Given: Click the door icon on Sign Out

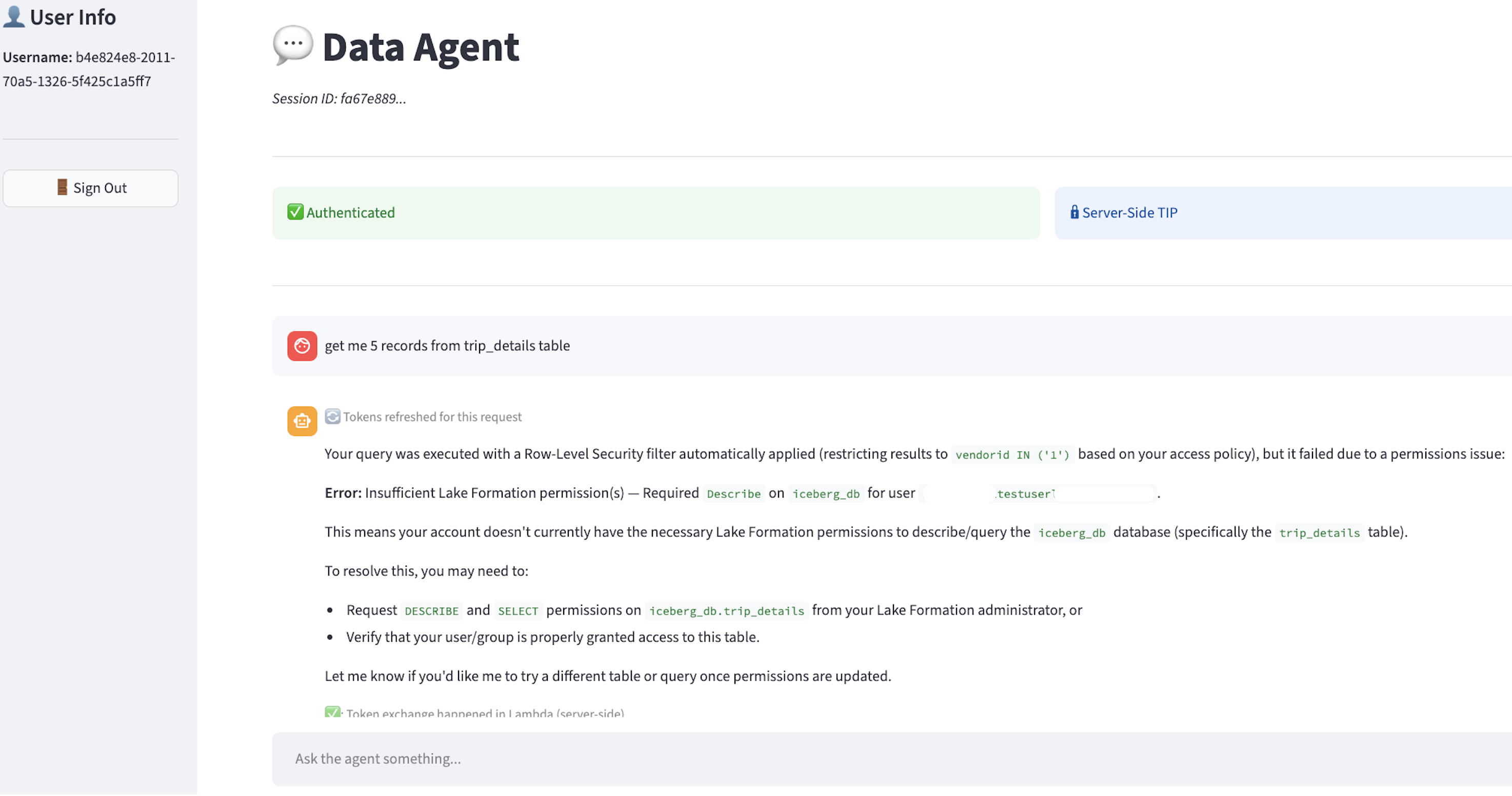Looking at the screenshot, I should point(62,187).
